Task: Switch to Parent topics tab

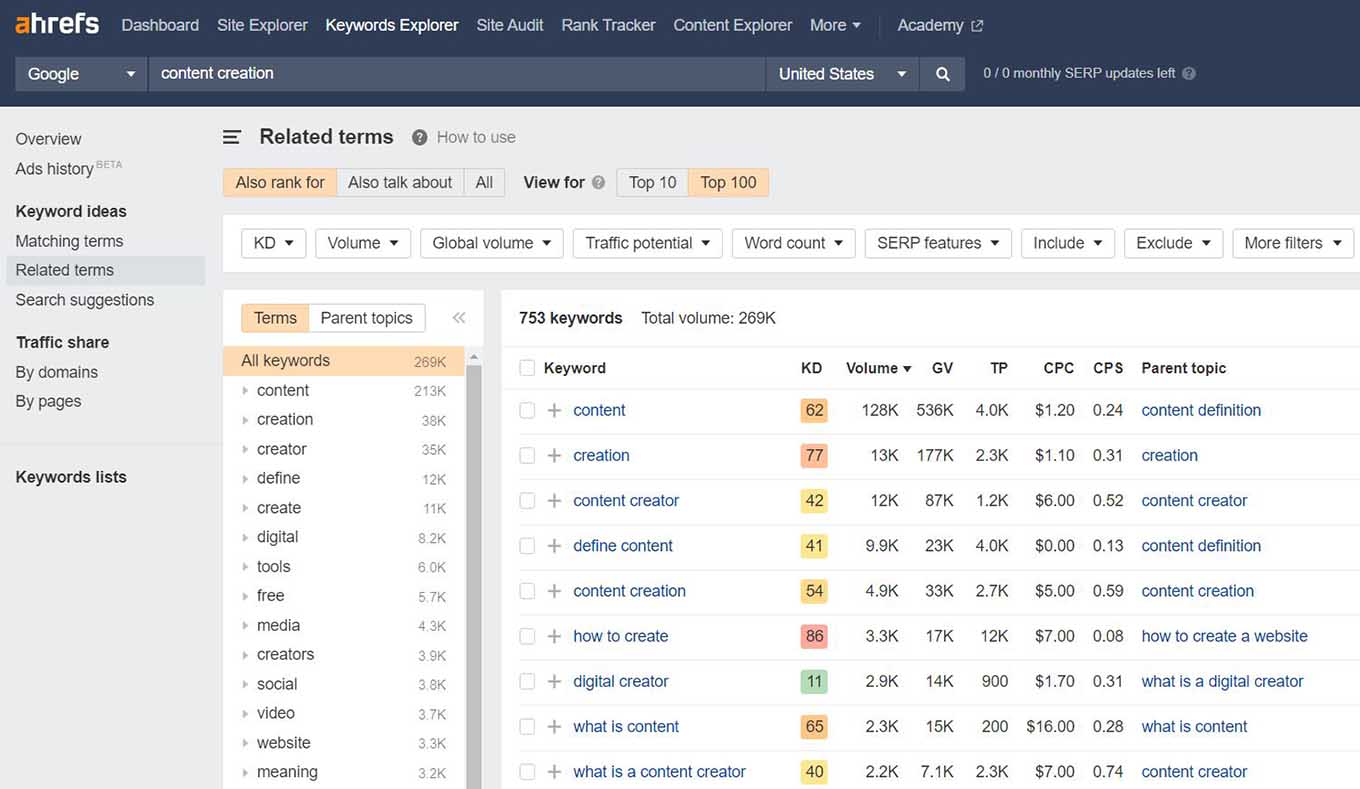Action: tap(367, 318)
